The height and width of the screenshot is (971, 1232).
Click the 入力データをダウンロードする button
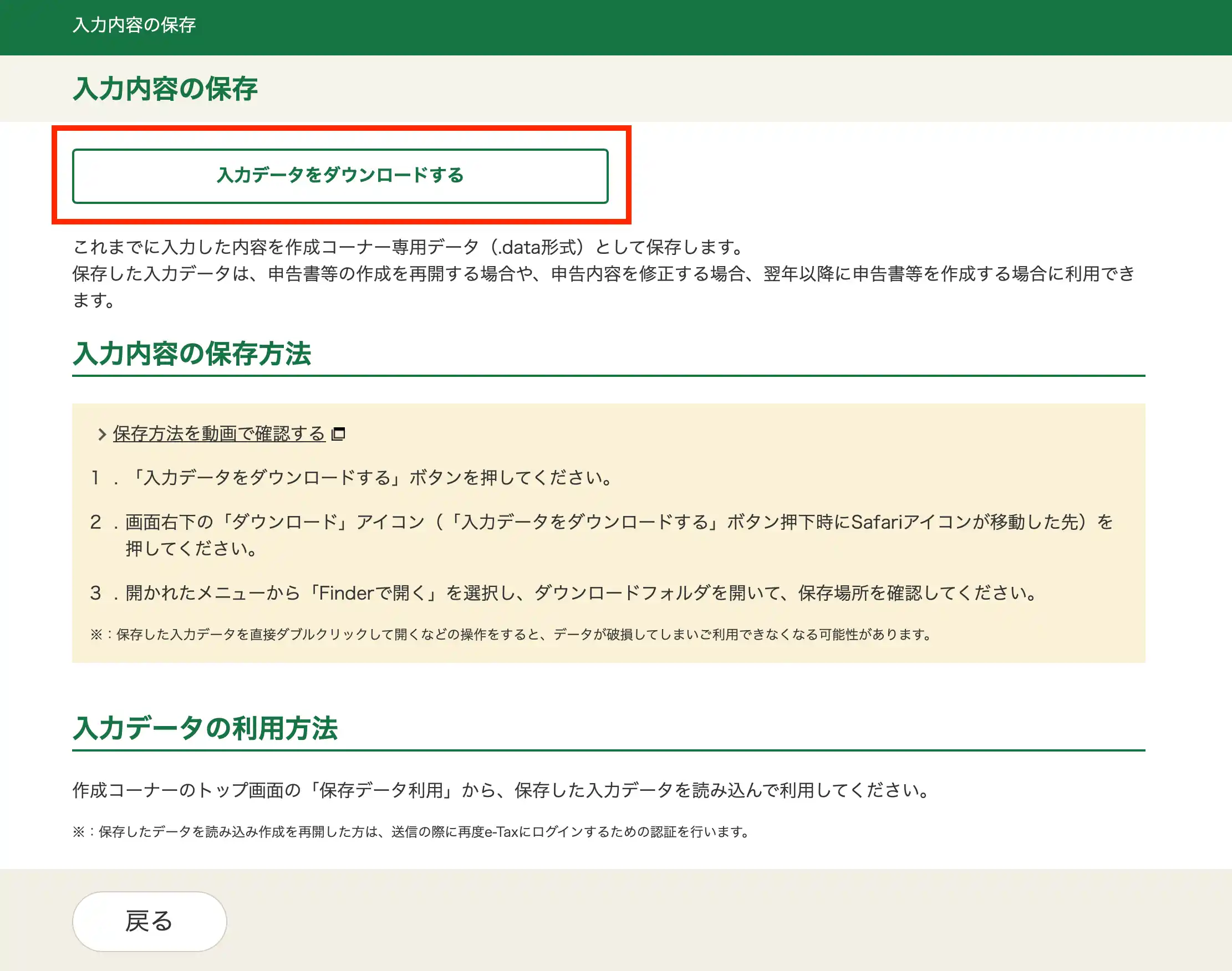[340, 176]
